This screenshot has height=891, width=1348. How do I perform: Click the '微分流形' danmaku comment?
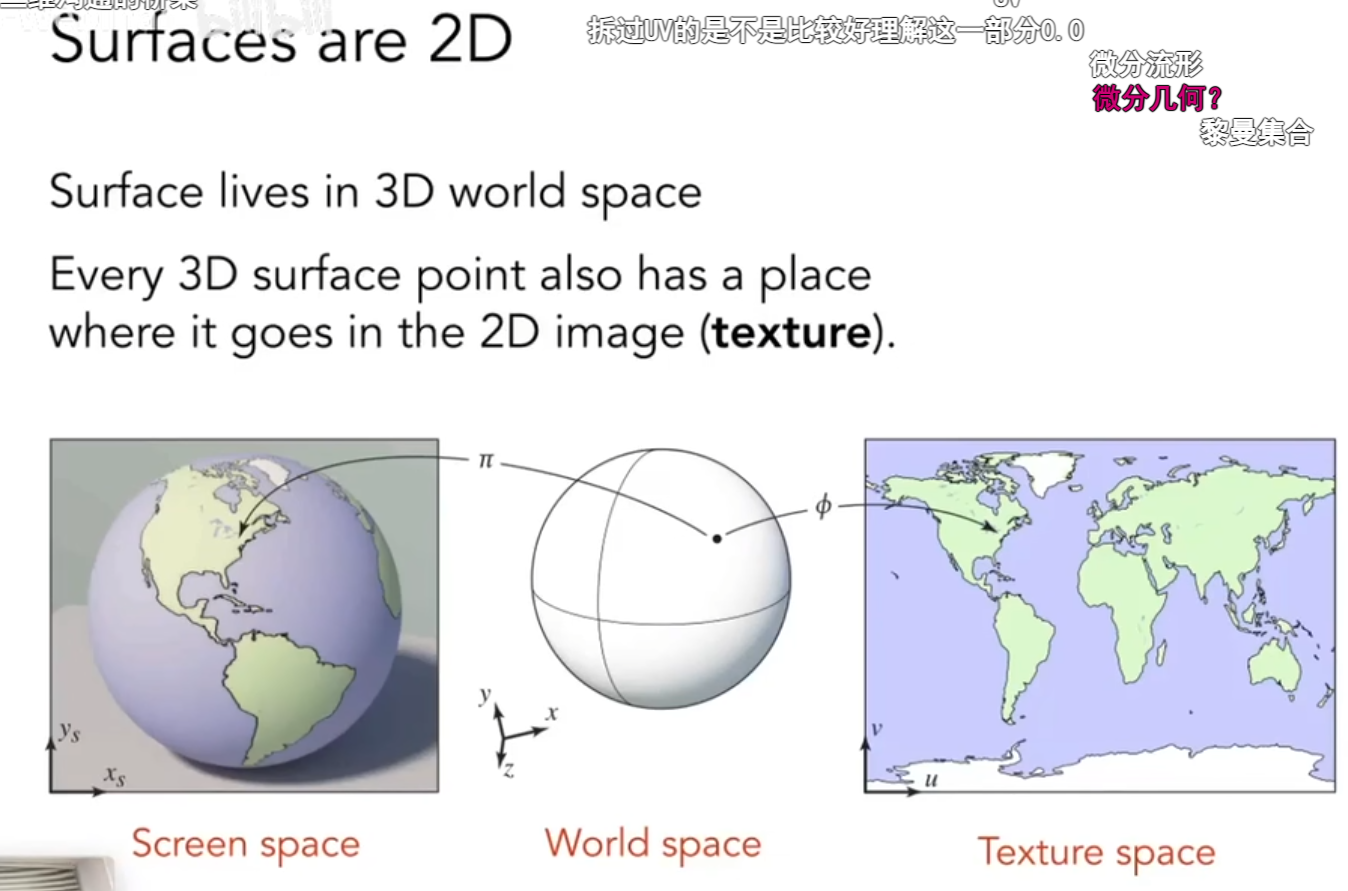(1145, 66)
